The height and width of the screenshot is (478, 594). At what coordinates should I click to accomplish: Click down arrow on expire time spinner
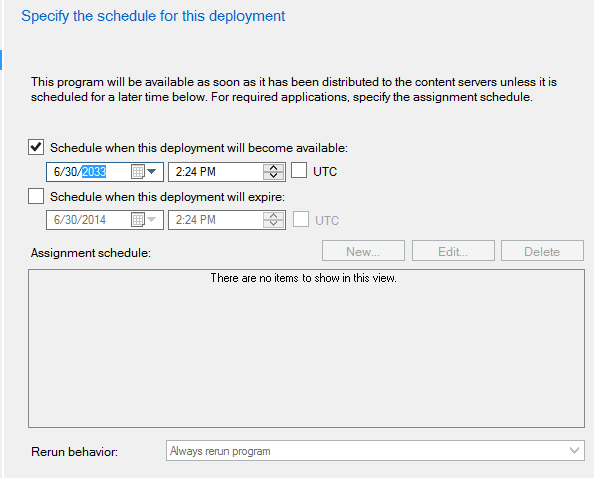(x=274, y=224)
